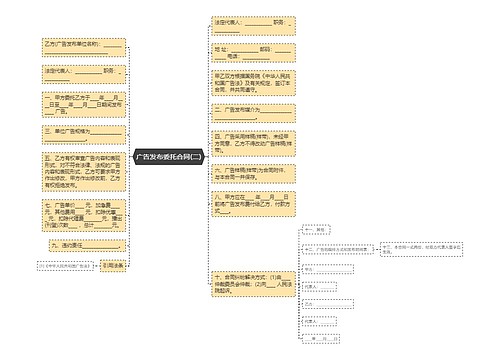This screenshot has width=500, height=360.
Task: Select the top-right 法定代表人 职务 node
Action: point(253,26)
